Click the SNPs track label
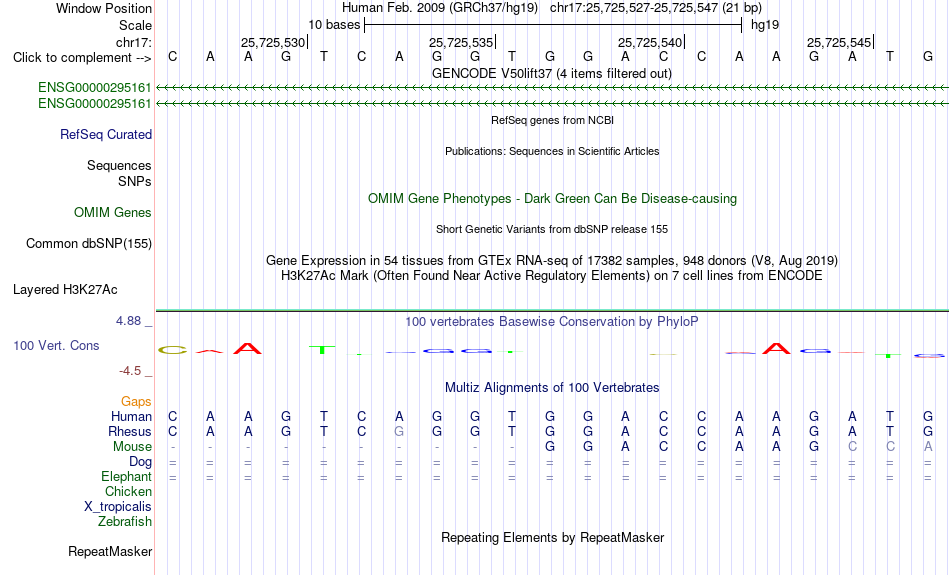 coord(135,181)
